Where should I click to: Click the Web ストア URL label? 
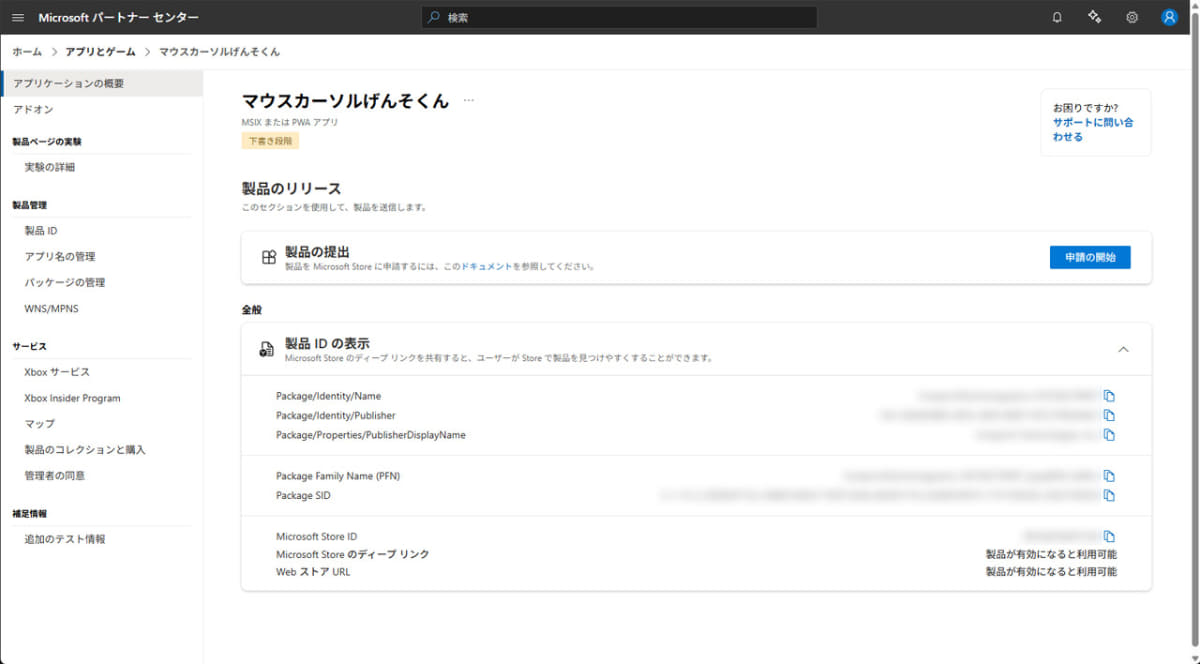click(313, 572)
